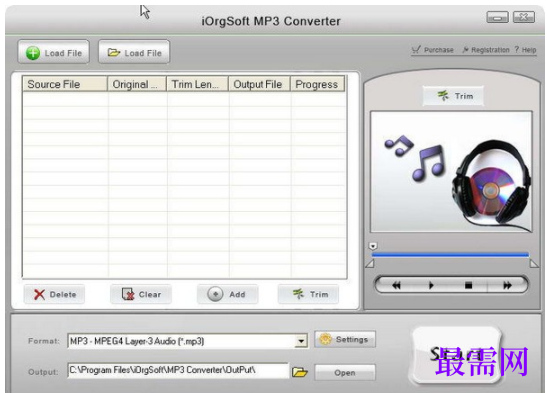Click the Source File column header
The image size is (547, 393).
(x=65, y=84)
